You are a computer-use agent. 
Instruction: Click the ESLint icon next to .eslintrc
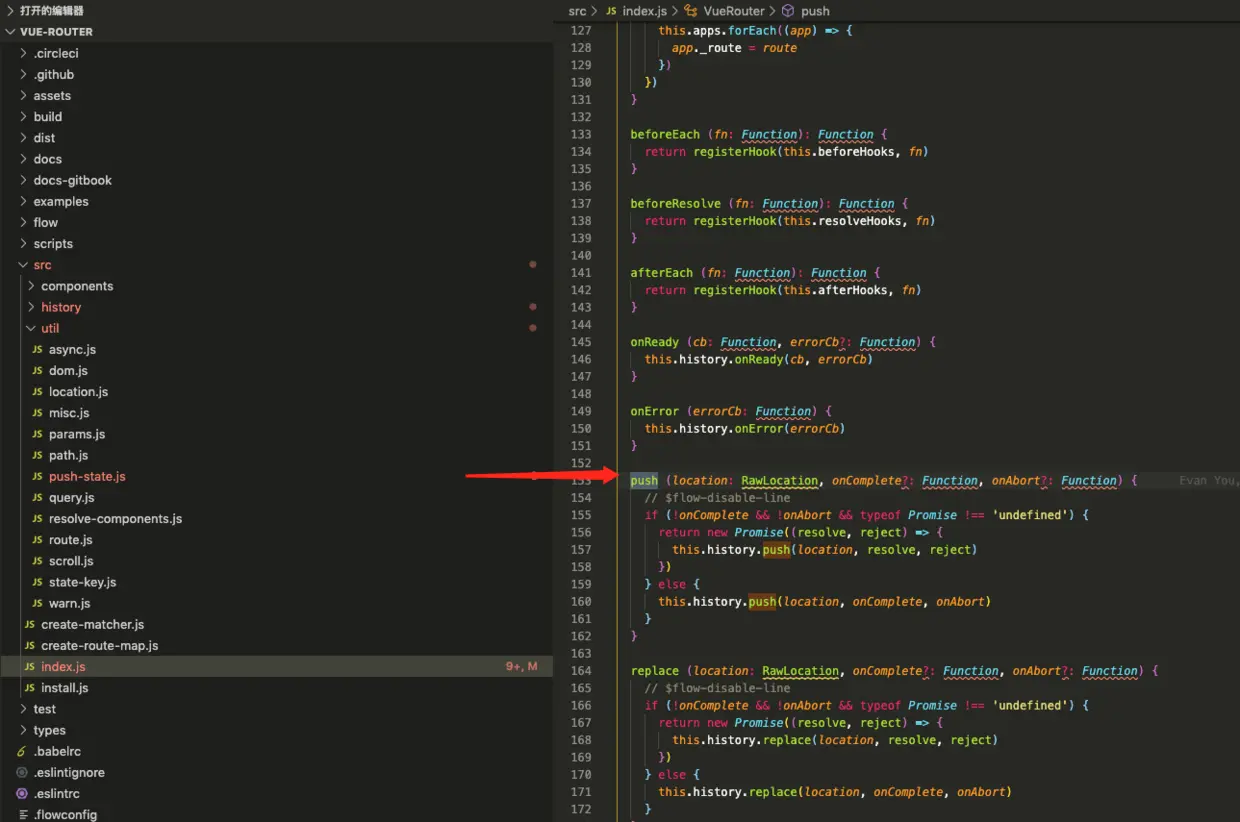pyautogui.click(x=22, y=794)
